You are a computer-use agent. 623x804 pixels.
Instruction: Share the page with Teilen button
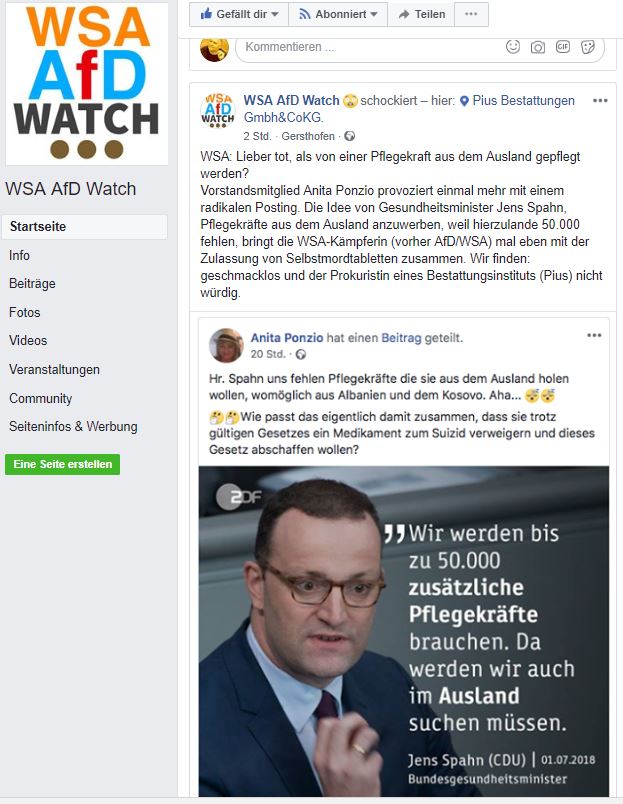click(x=421, y=14)
